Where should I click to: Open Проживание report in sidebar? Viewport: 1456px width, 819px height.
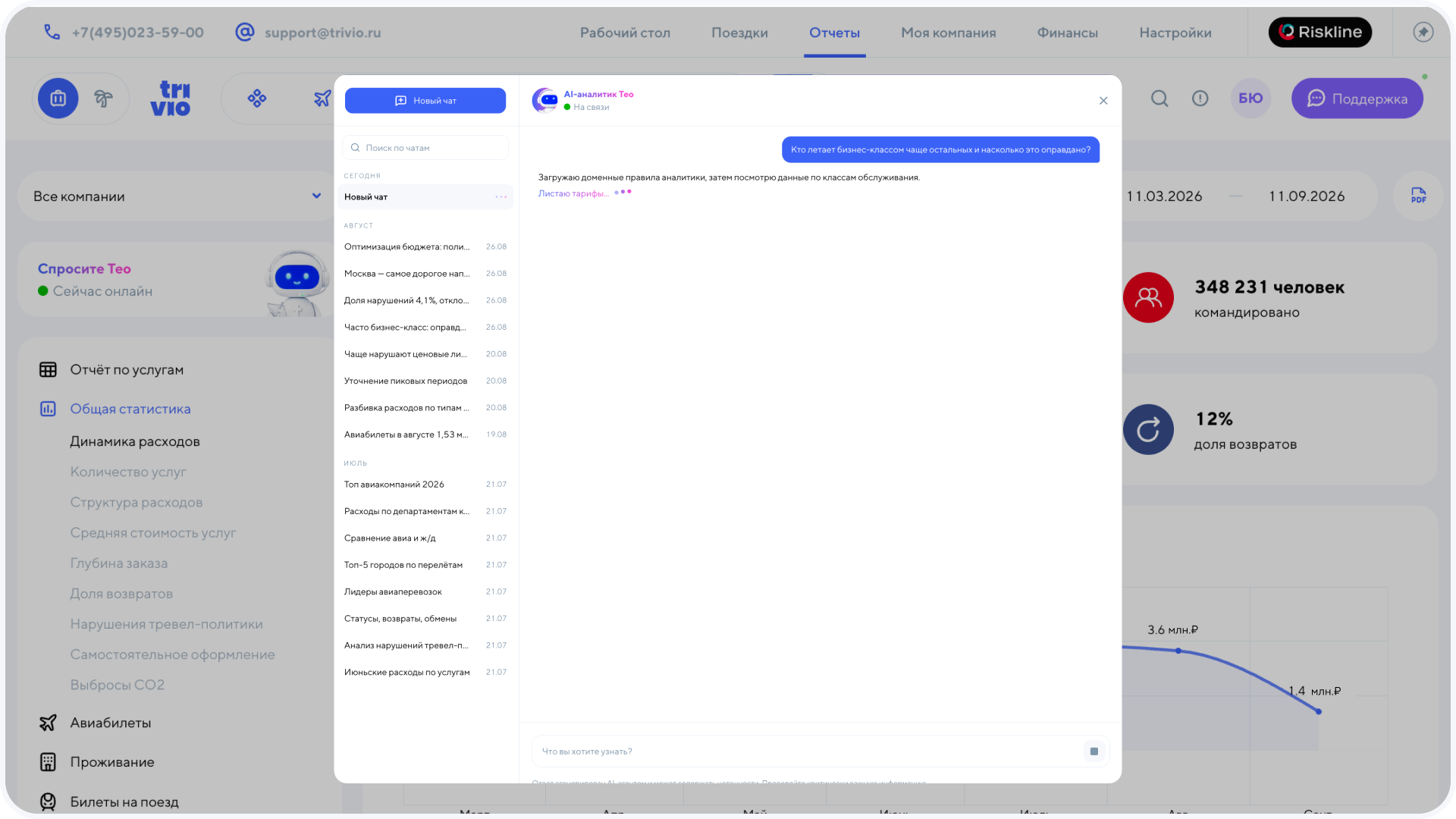click(111, 762)
